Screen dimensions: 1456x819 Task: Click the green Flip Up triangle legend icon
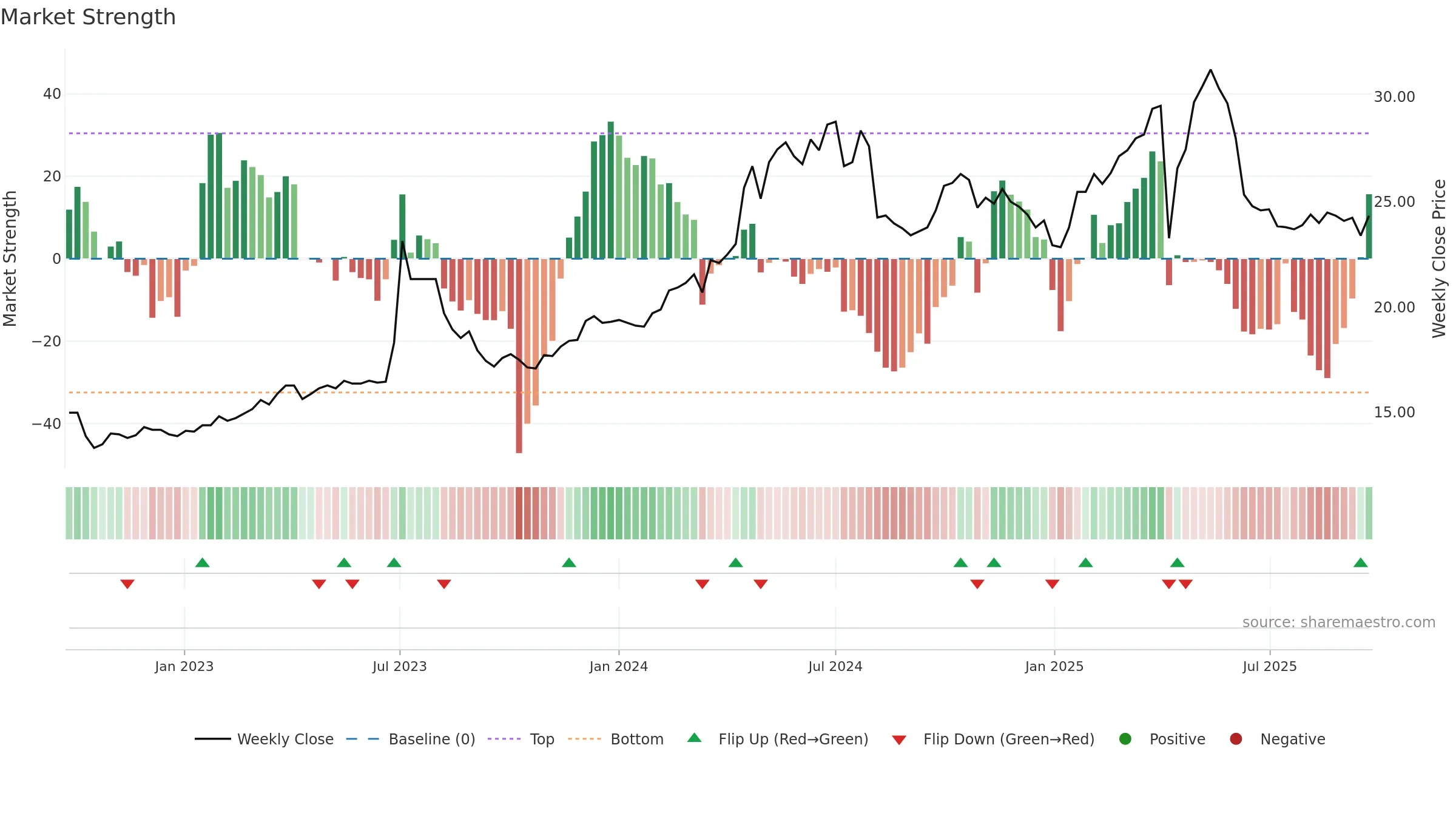(695, 738)
